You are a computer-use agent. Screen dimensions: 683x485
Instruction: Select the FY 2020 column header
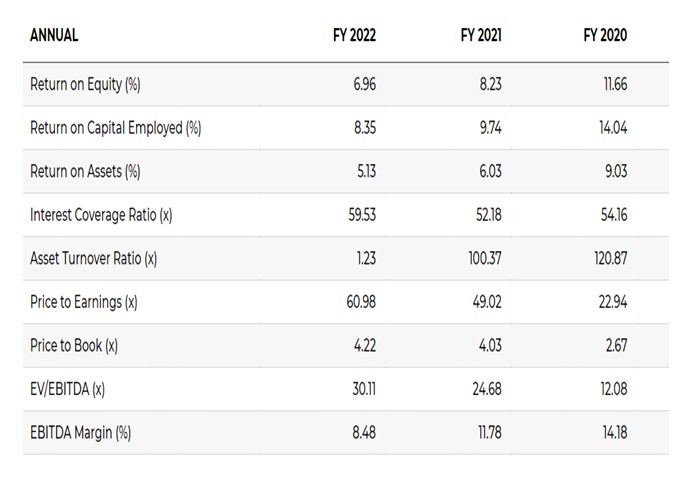(605, 36)
